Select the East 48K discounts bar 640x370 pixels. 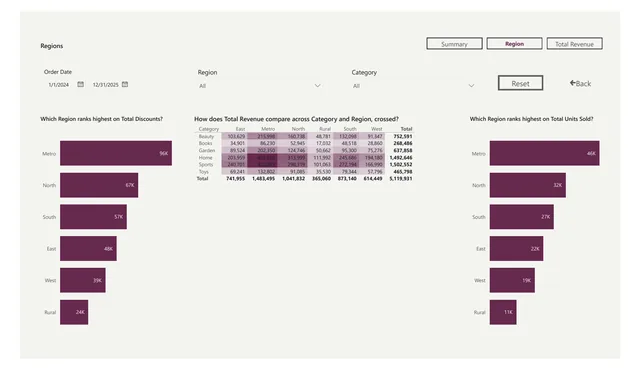click(88, 248)
